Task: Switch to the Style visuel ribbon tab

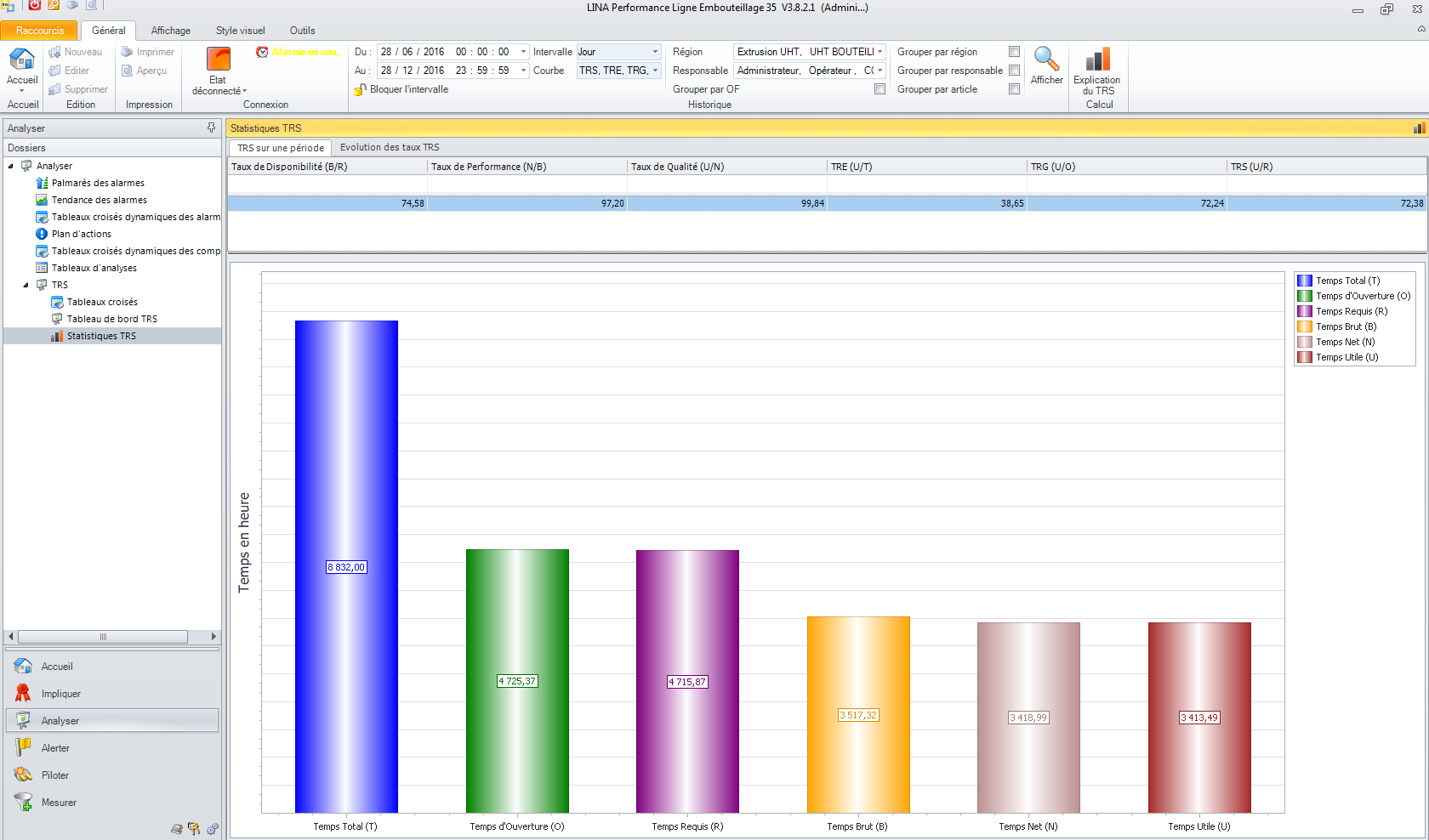Action: click(x=241, y=31)
